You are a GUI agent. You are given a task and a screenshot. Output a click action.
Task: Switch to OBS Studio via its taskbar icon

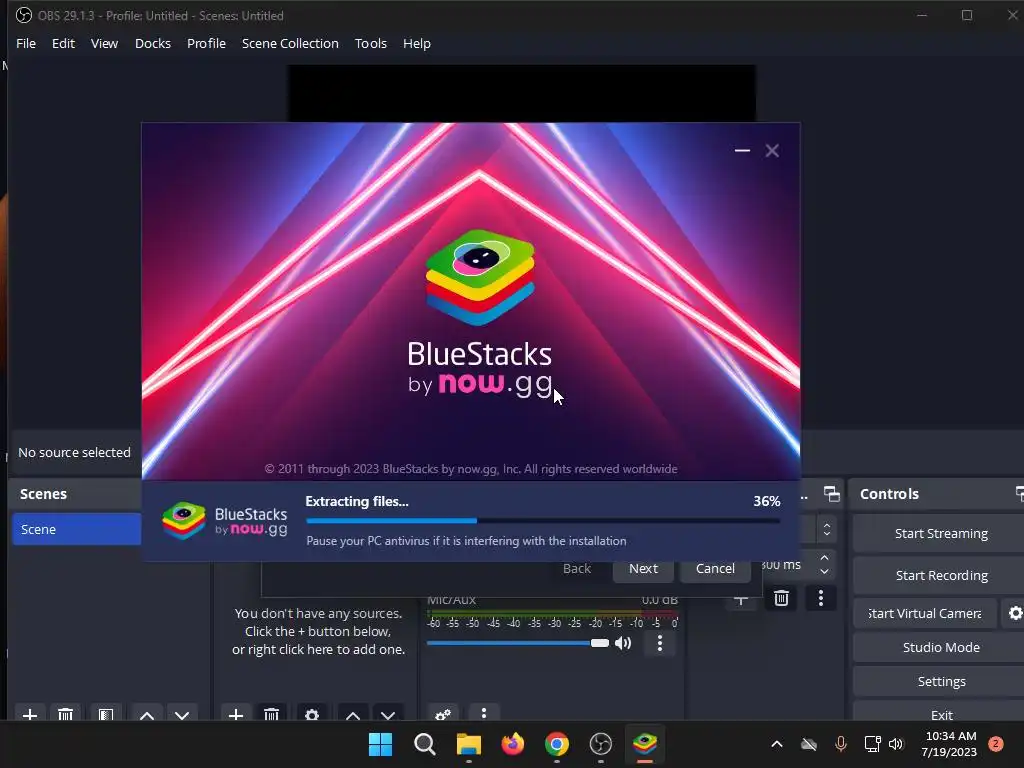[x=601, y=744]
